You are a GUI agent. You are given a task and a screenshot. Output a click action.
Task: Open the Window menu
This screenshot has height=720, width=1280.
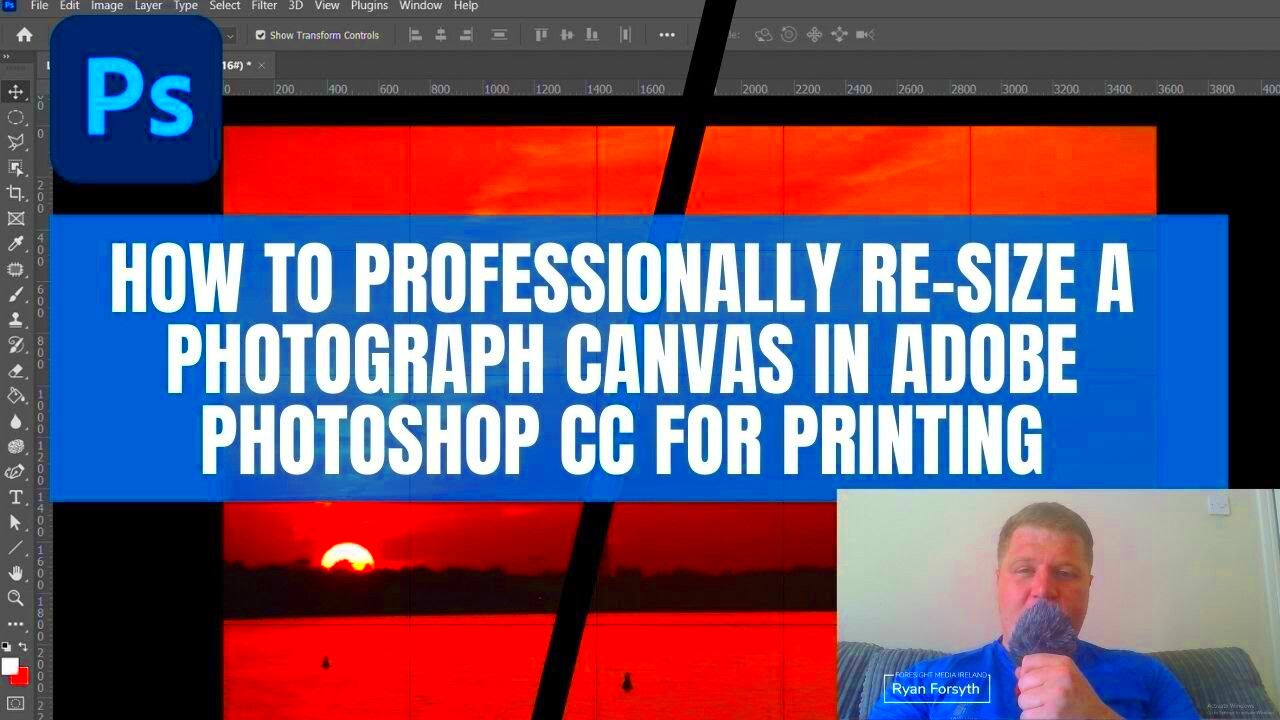[421, 6]
